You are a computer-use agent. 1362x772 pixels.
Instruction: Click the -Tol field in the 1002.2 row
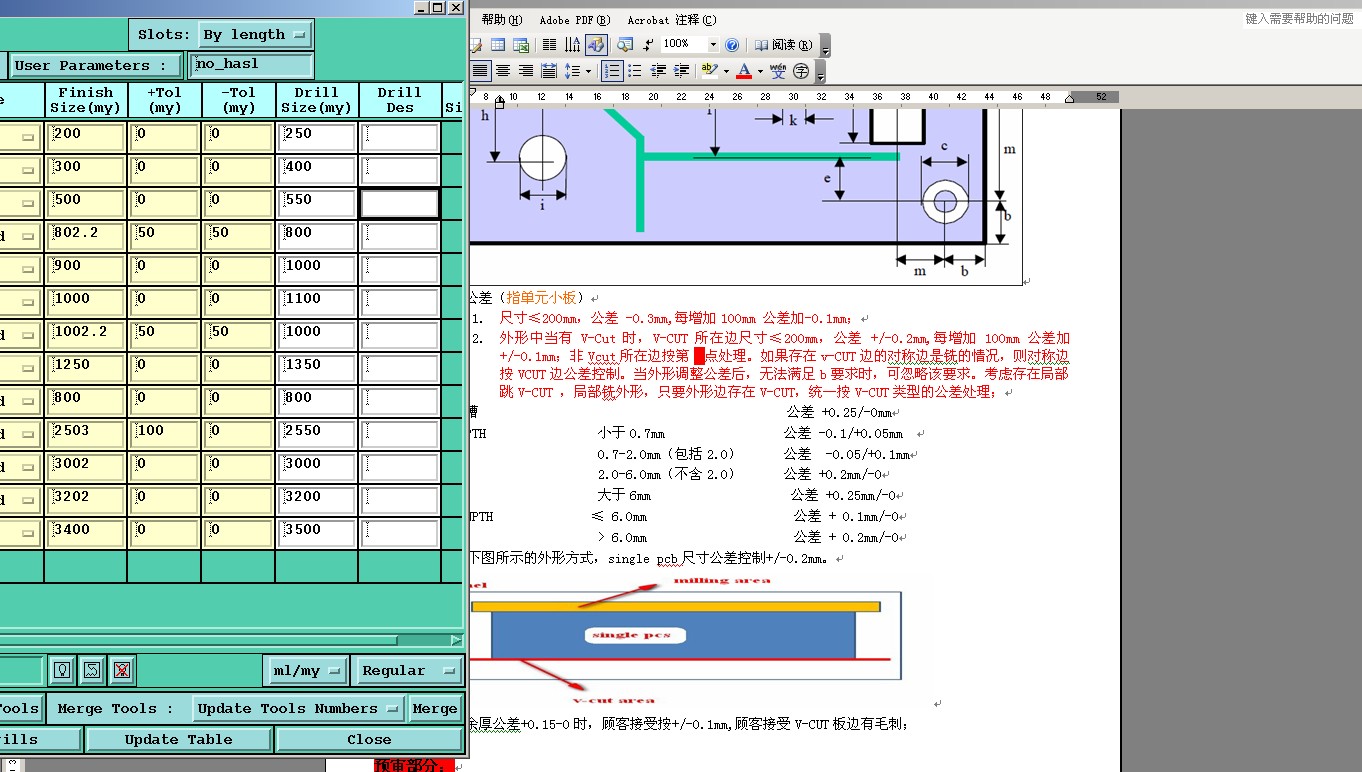point(238,335)
